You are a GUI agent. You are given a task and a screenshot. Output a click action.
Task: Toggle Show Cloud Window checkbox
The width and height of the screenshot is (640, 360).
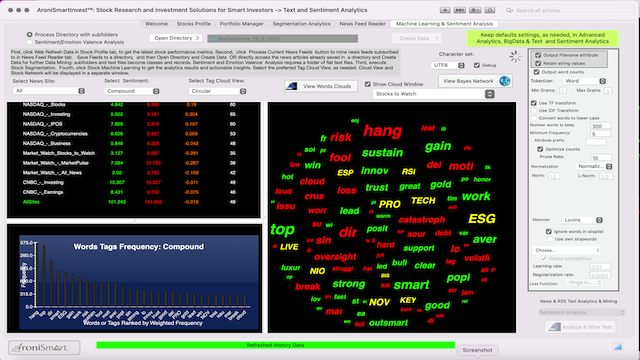click(x=368, y=84)
